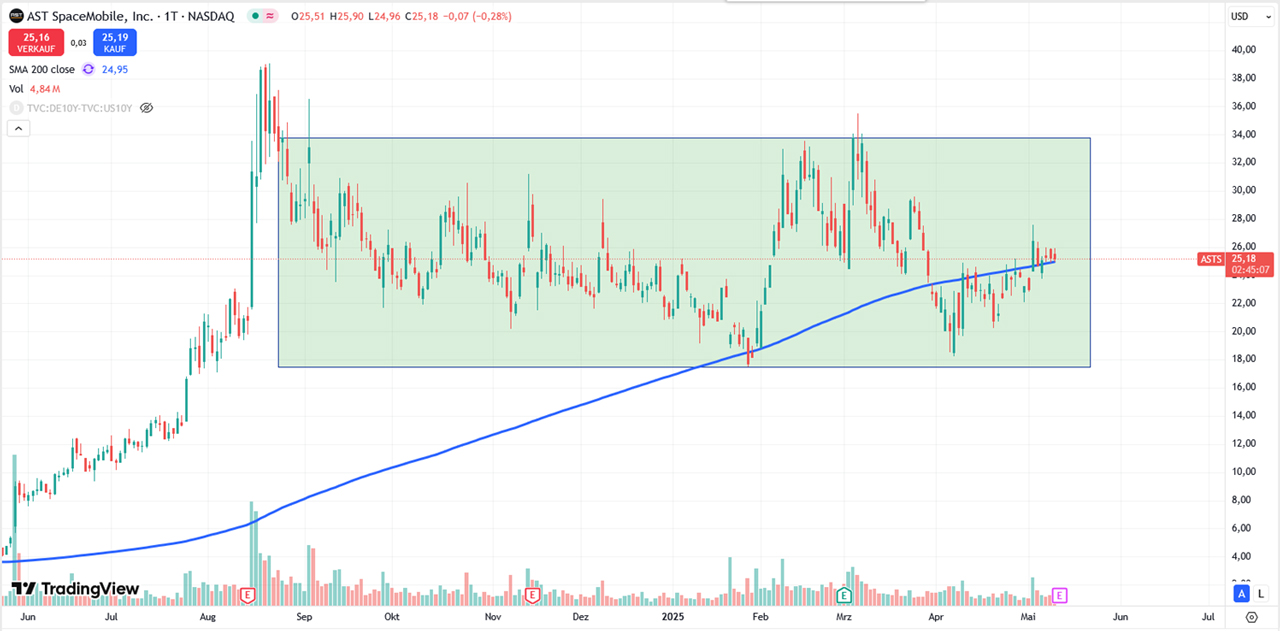
Task: Open the USD currency dropdown
Action: [x=1250, y=16]
